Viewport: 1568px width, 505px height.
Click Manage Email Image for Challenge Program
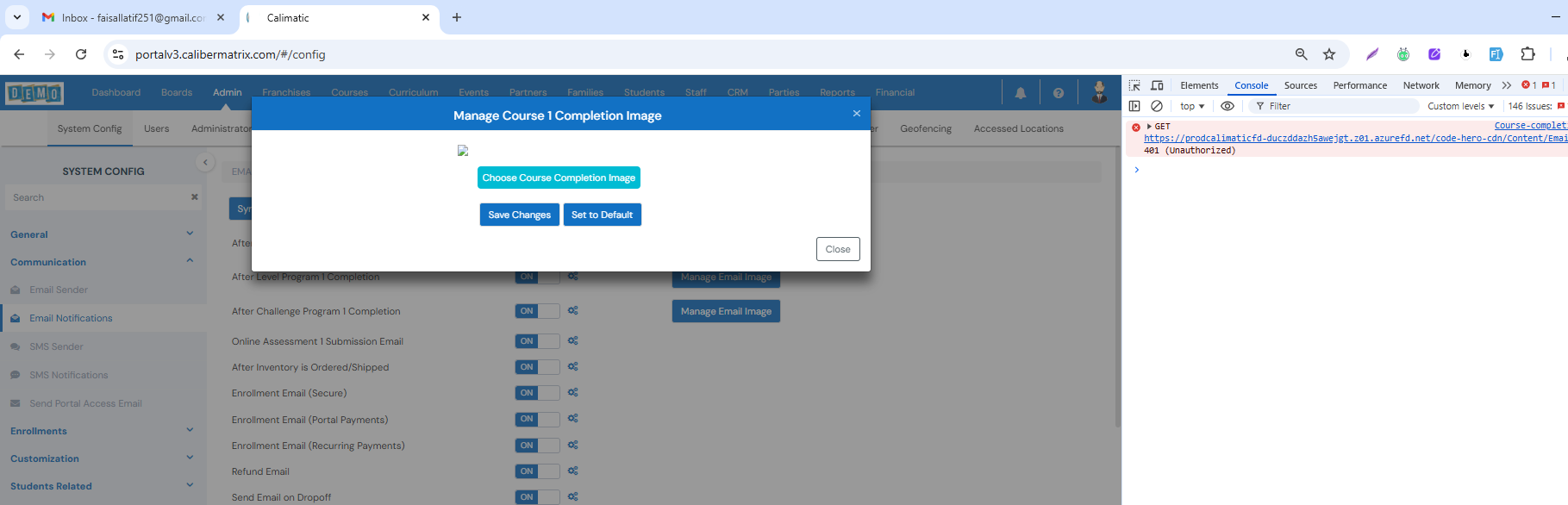pos(726,311)
